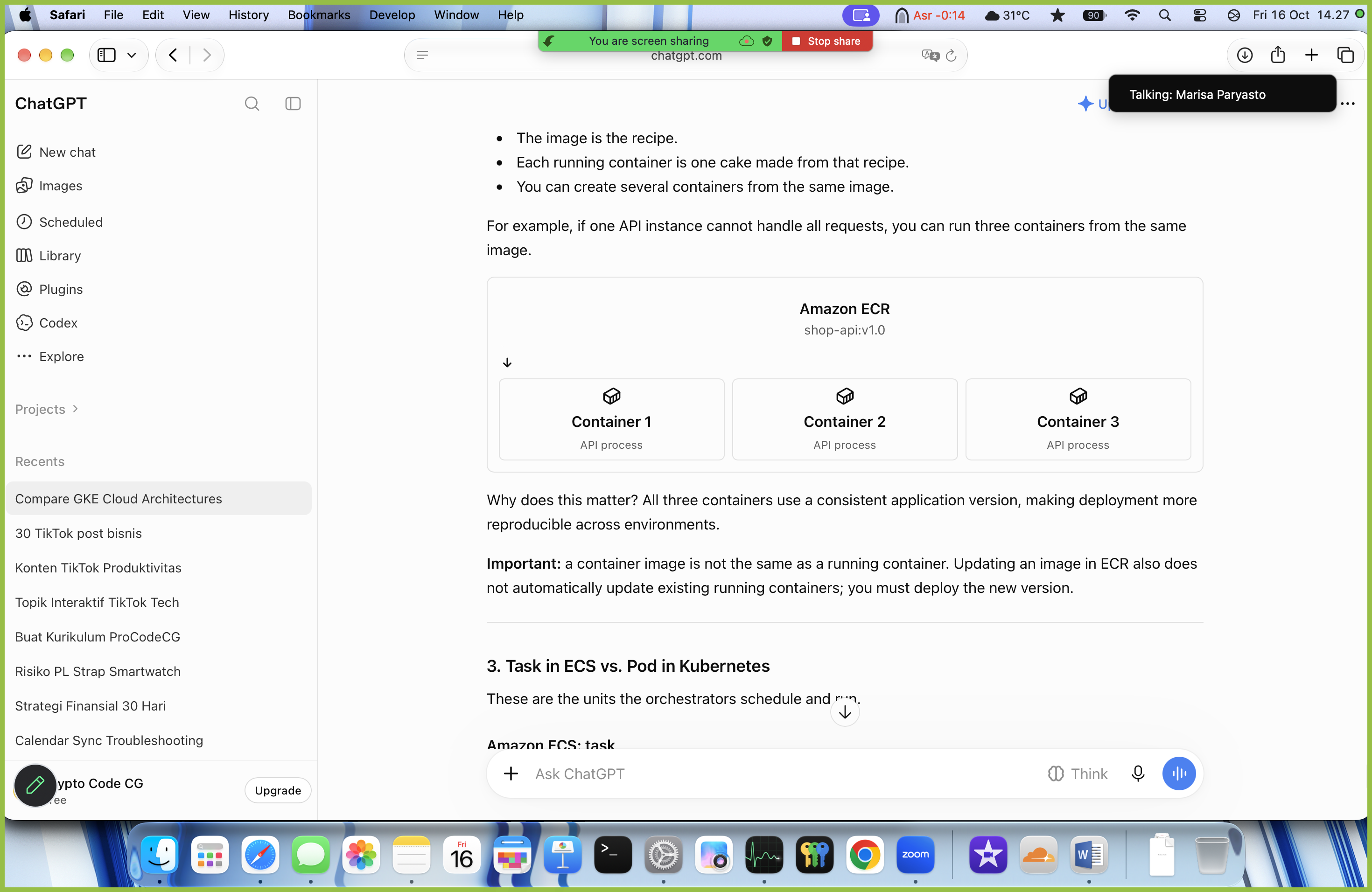
Task: Click the microphone dictation icon
Action: [x=1138, y=774]
